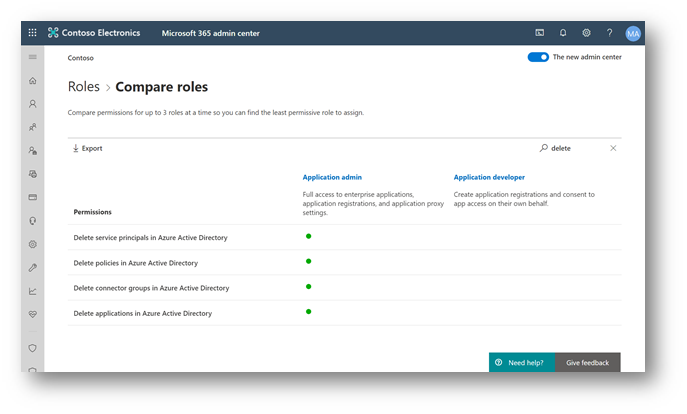Open the notifications bell
Viewport: 687px width, 414px height.
coord(563,33)
